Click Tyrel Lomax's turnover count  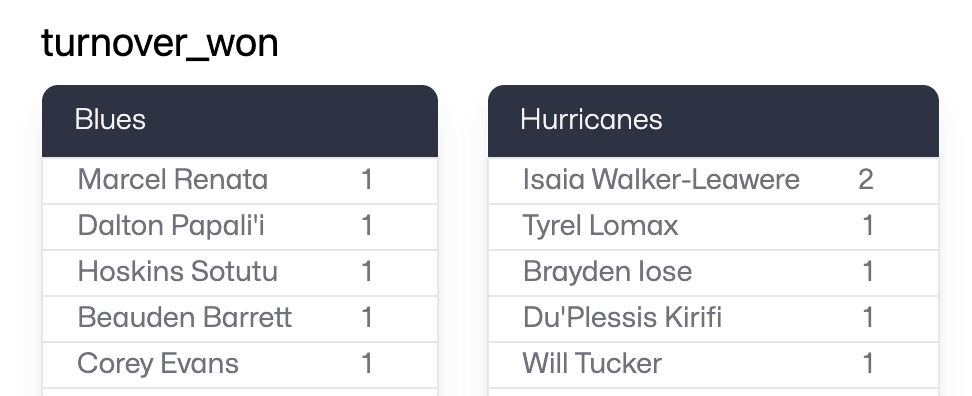coord(868,226)
